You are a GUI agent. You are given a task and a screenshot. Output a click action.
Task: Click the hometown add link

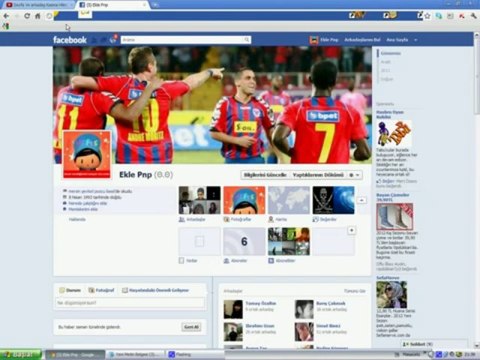click(x=83, y=209)
